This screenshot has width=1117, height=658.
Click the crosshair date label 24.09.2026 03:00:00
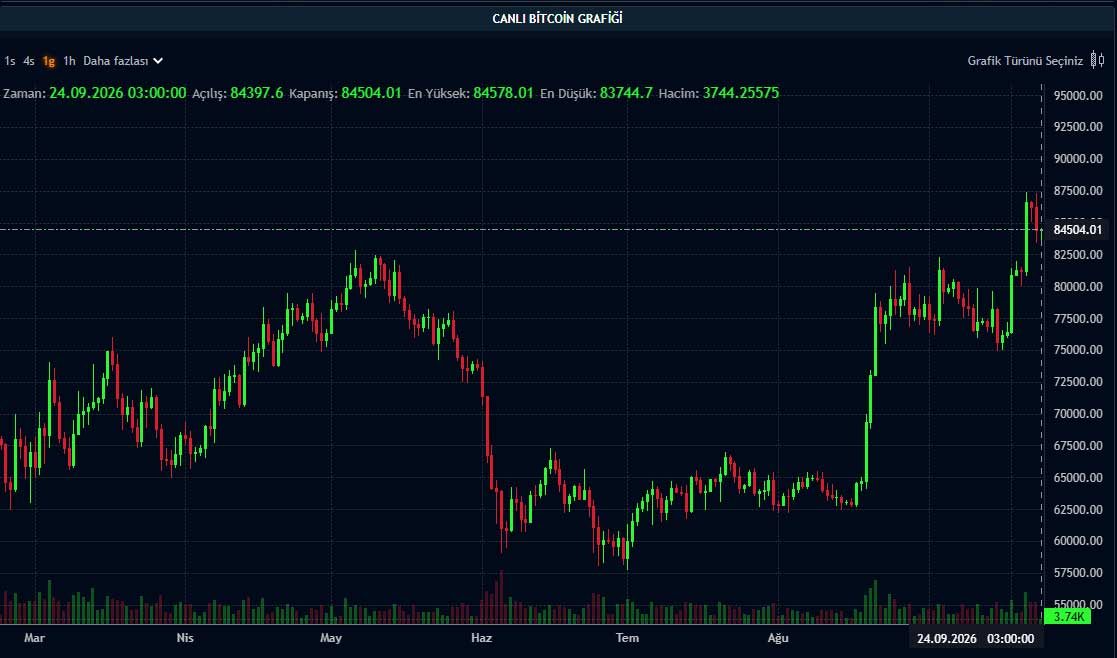coord(975,639)
